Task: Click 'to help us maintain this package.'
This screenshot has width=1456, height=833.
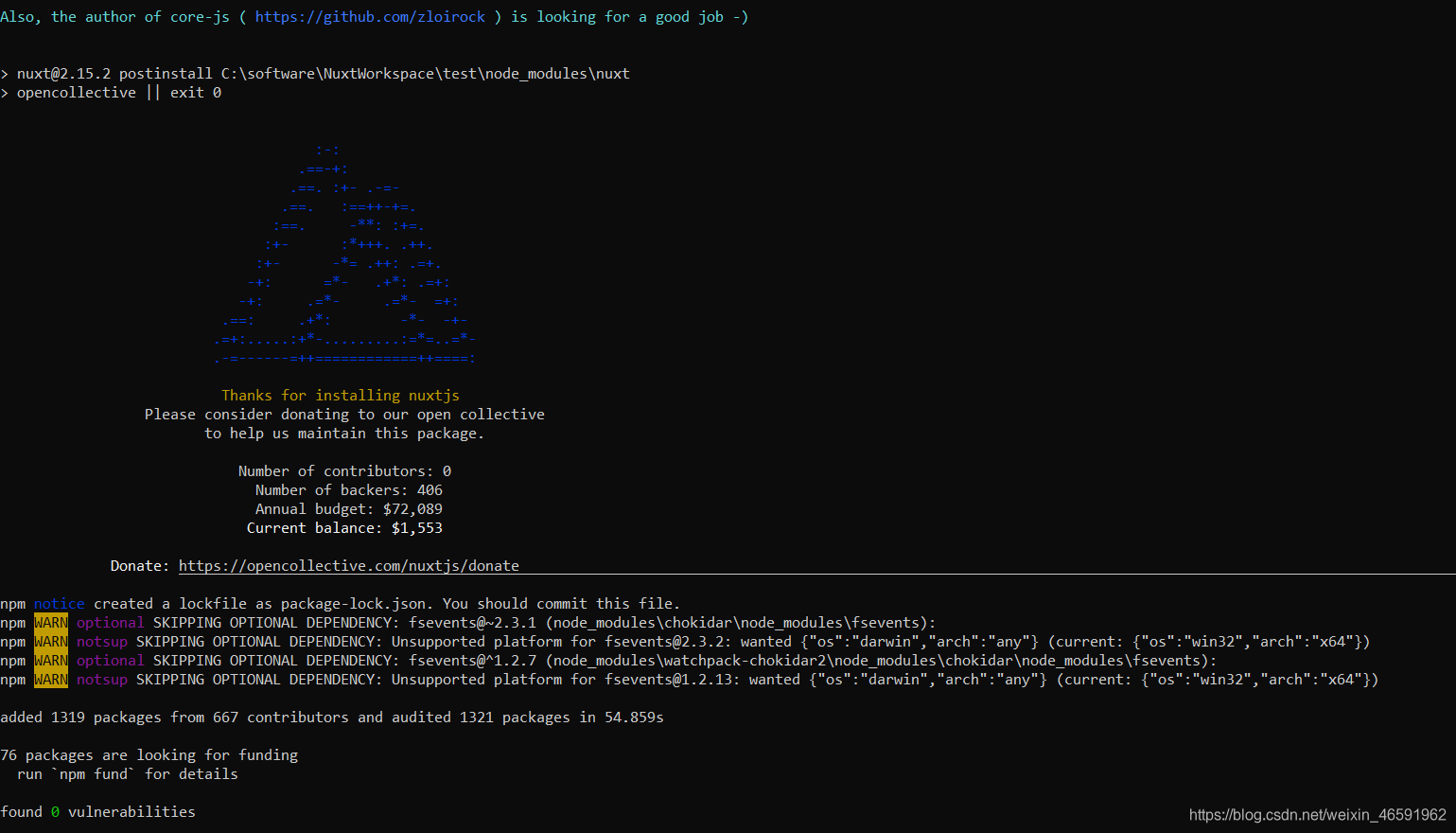Action: coord(344,434)
